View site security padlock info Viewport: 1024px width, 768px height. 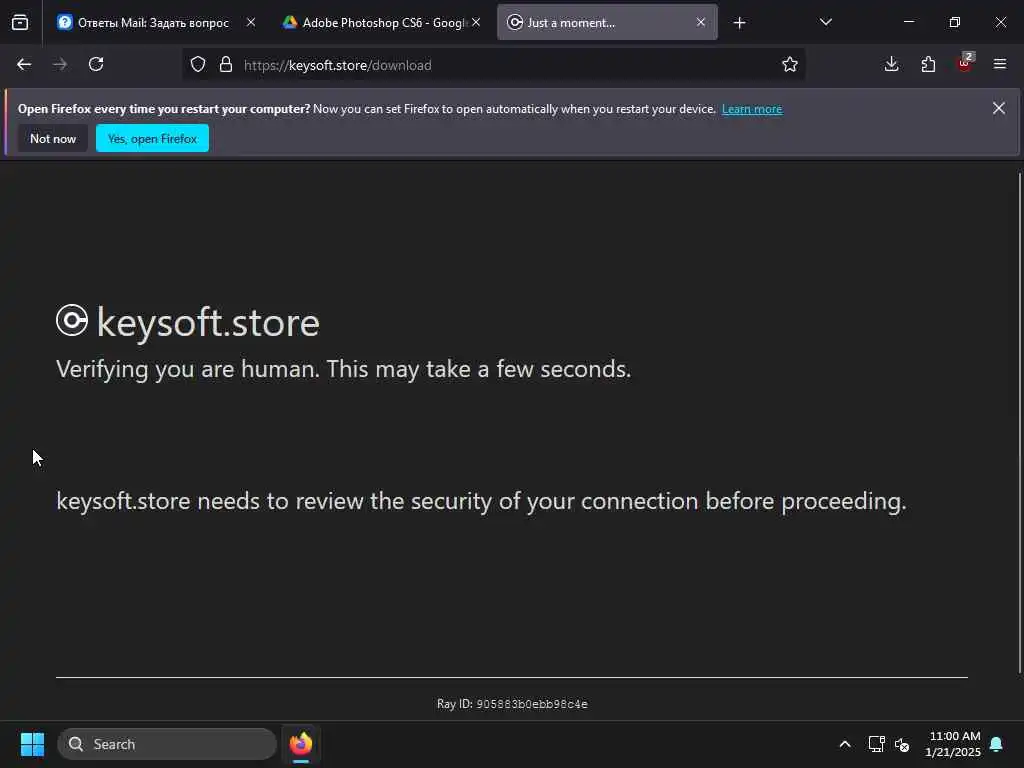tap(226, 64)
